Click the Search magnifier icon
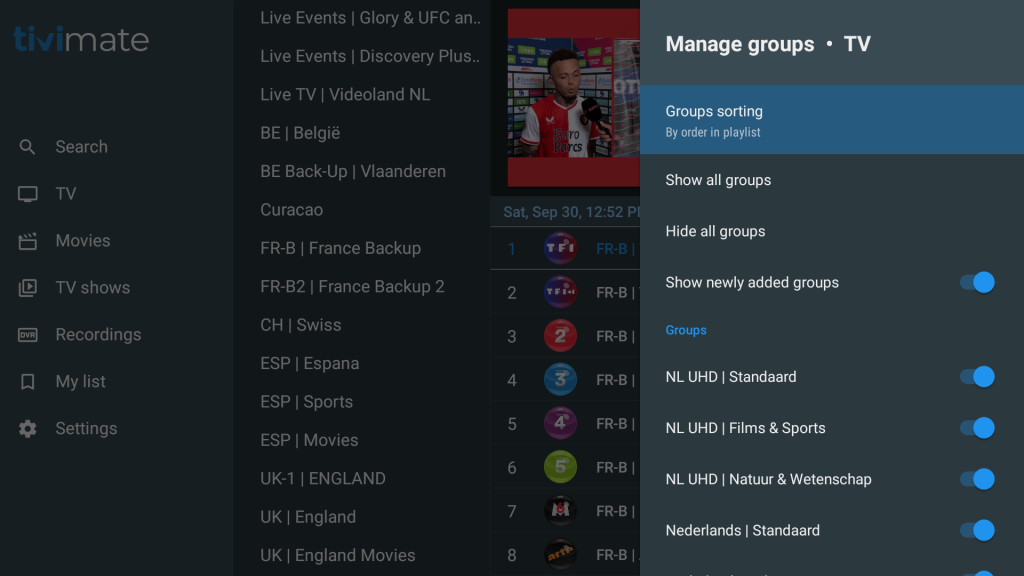This screenshot has width=1024, height=576. pyautogui.click(x=28, y=147)
